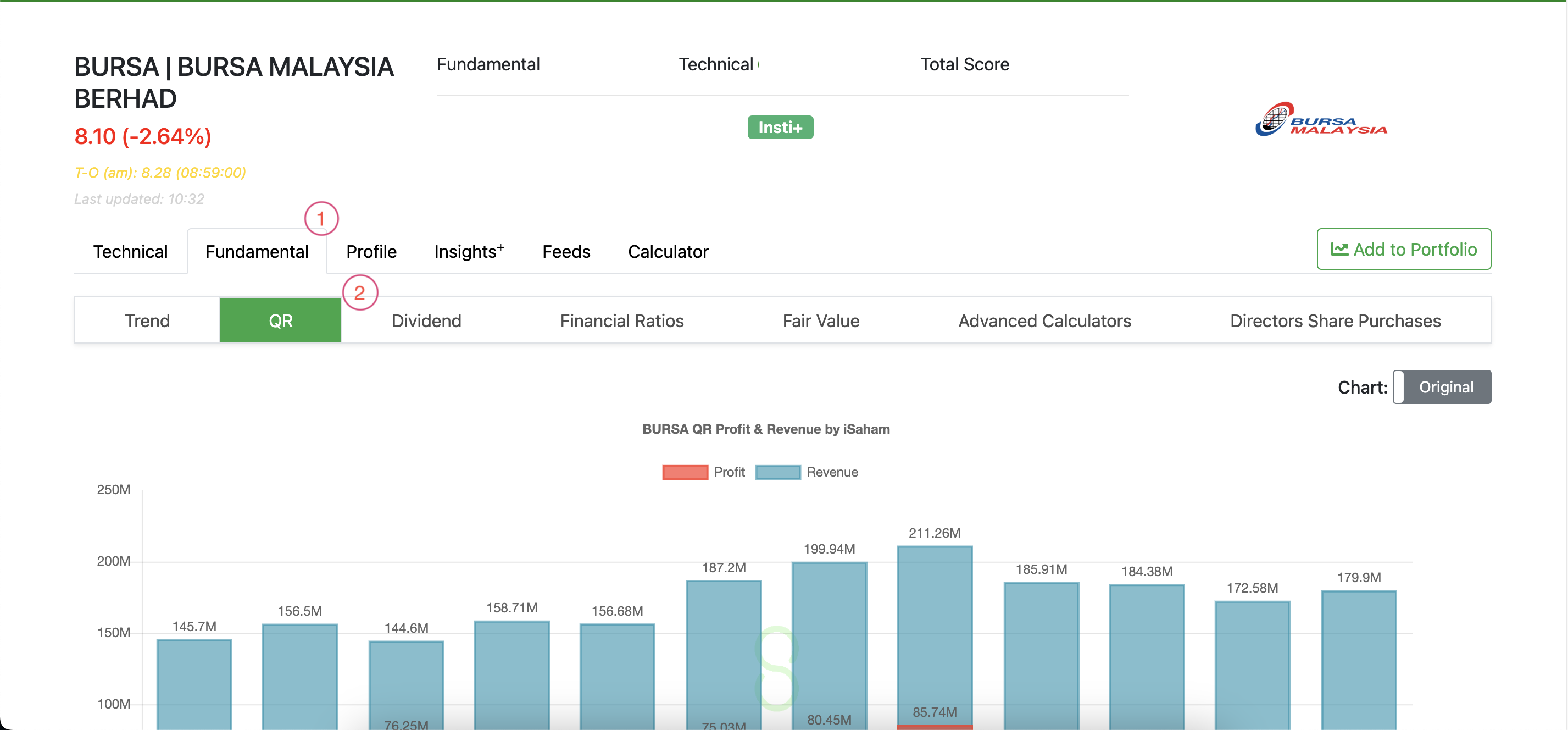The width and height of the screenshot is (1568, 730).
Task: Click the red circled number 2 marker
Action: pyautogui.click(x=360, y=293)
